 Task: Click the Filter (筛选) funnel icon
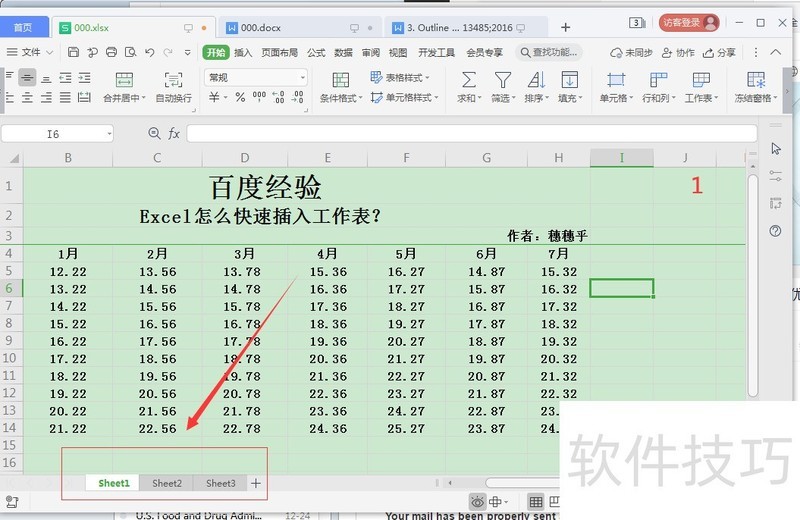(x=503, y=80)
